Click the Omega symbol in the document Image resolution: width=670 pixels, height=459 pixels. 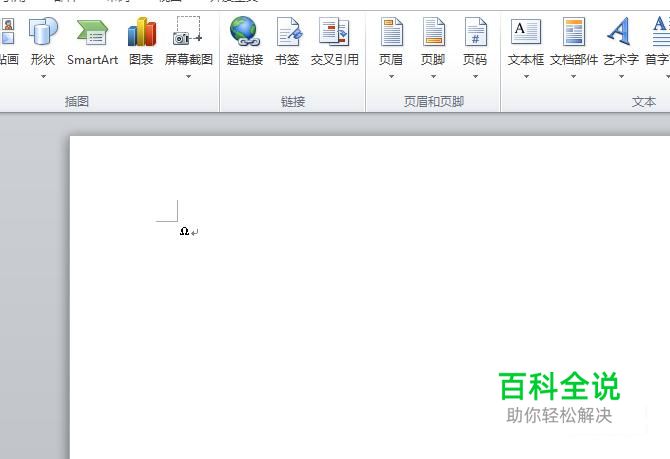click(x=184, y=231)
